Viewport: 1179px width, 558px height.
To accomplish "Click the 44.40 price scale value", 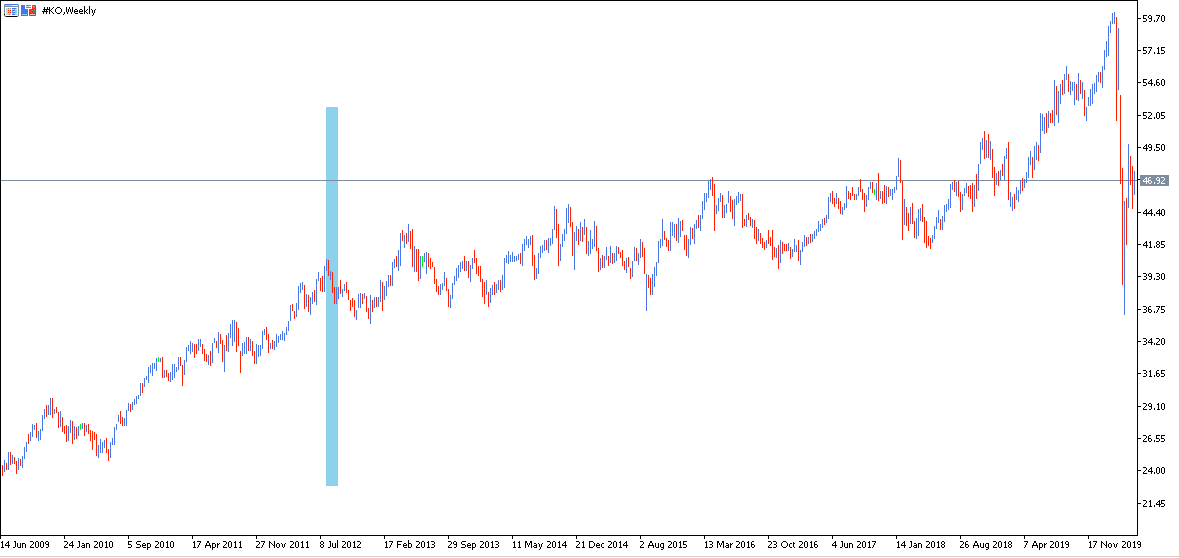I will [1153, 213].
